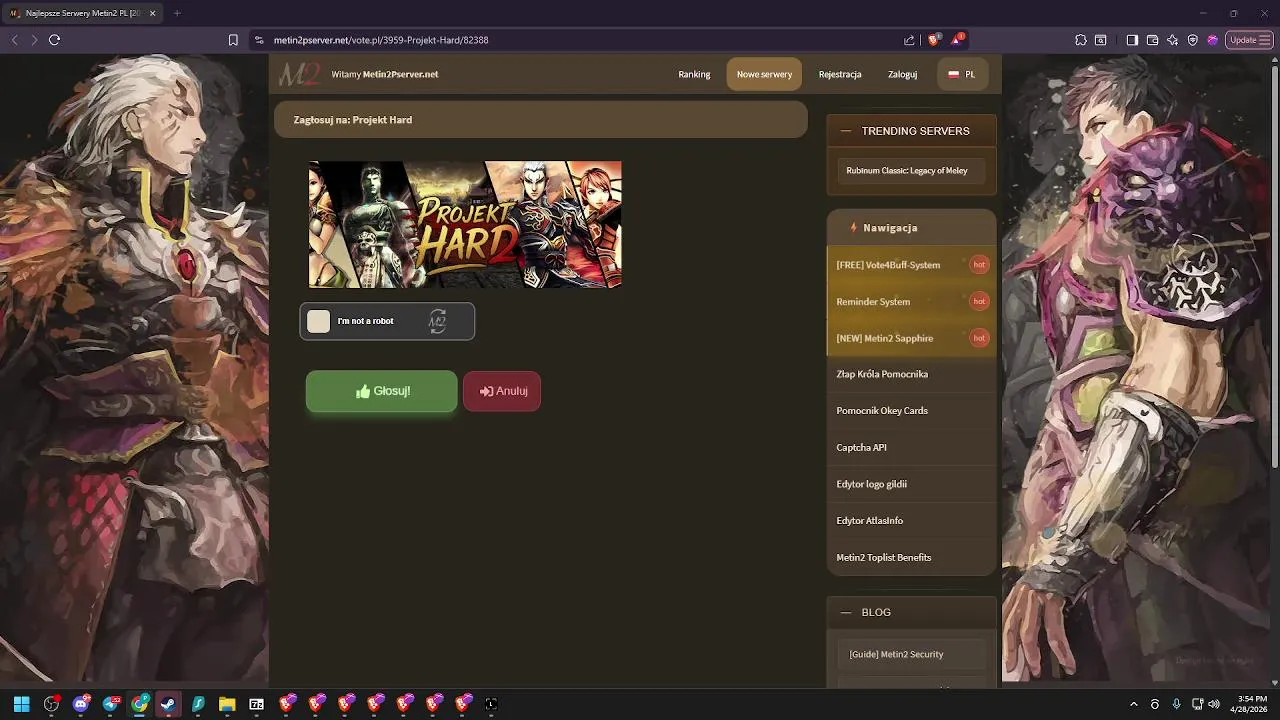
Task: Reload the page
Action: (54, 40)
